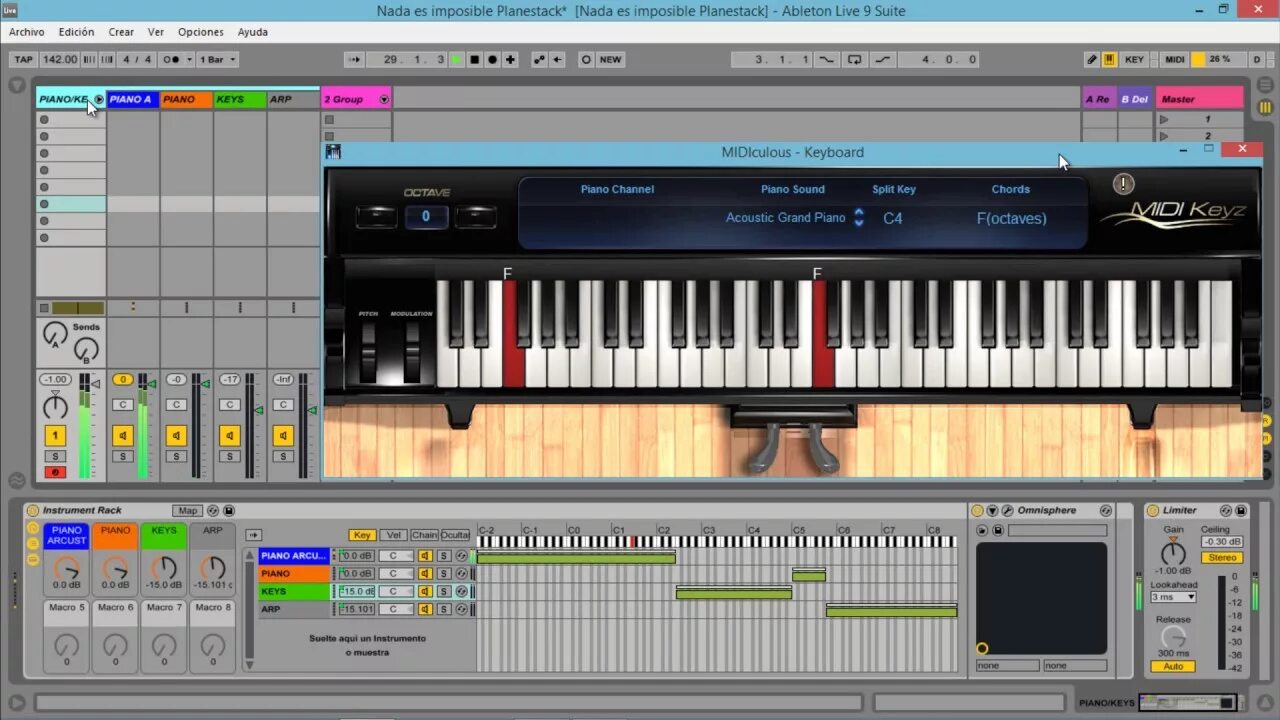This screenshot has height=720, width=1280.
Task: Open the Edición menu
Action: click(77, 32)
